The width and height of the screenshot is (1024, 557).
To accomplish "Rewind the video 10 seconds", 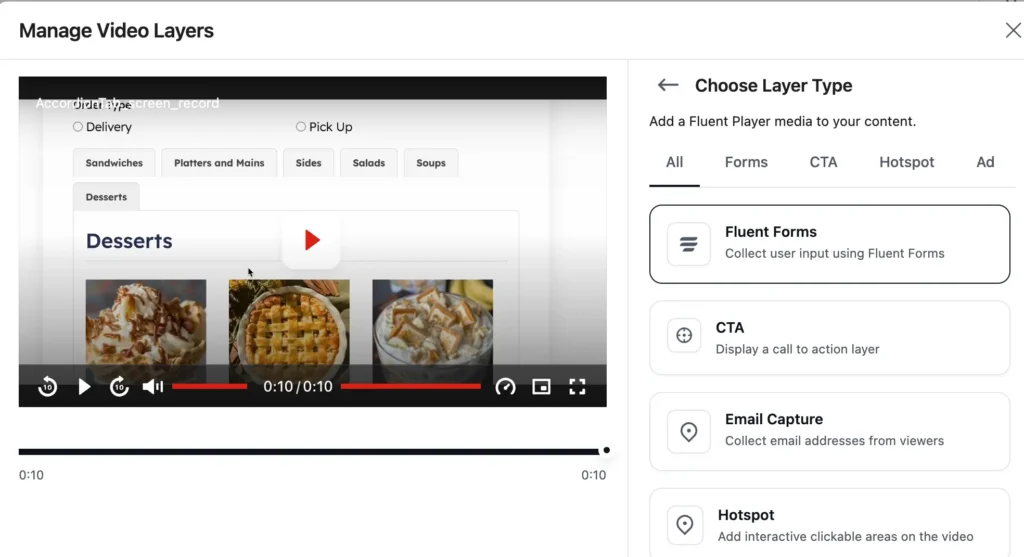I will pyautogui.click(x=47, y=387).
